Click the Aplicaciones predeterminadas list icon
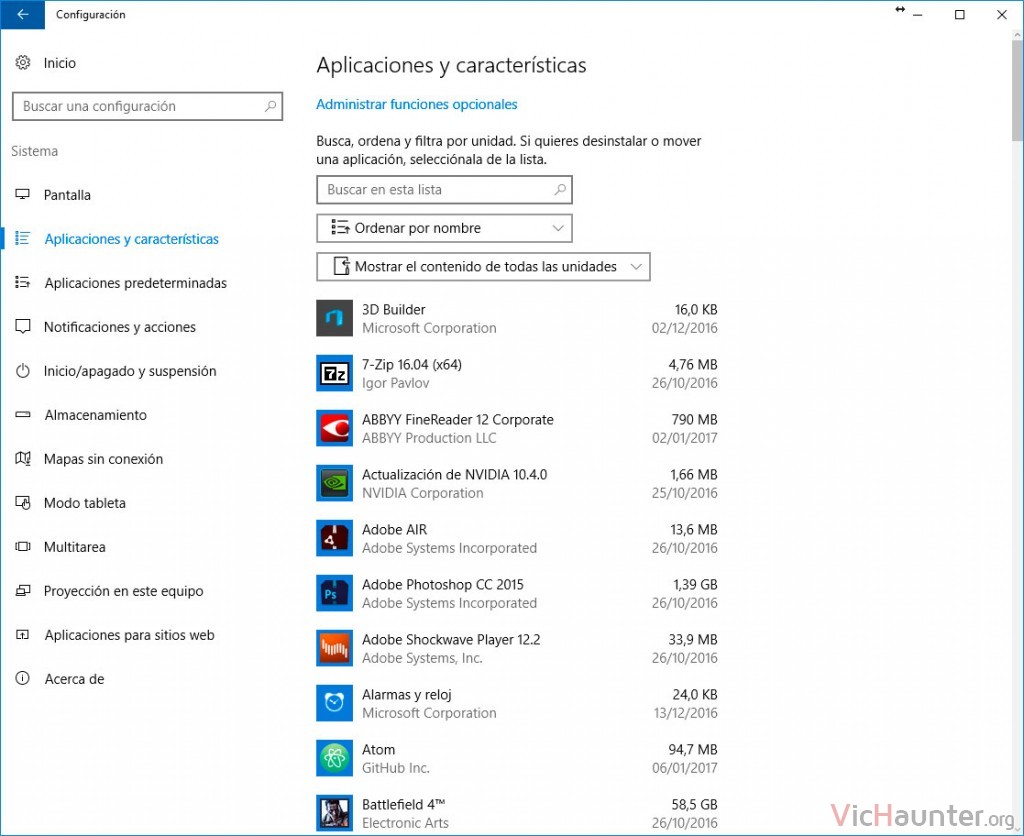Viewport: 1024px width, 836px height. point(23,282)
